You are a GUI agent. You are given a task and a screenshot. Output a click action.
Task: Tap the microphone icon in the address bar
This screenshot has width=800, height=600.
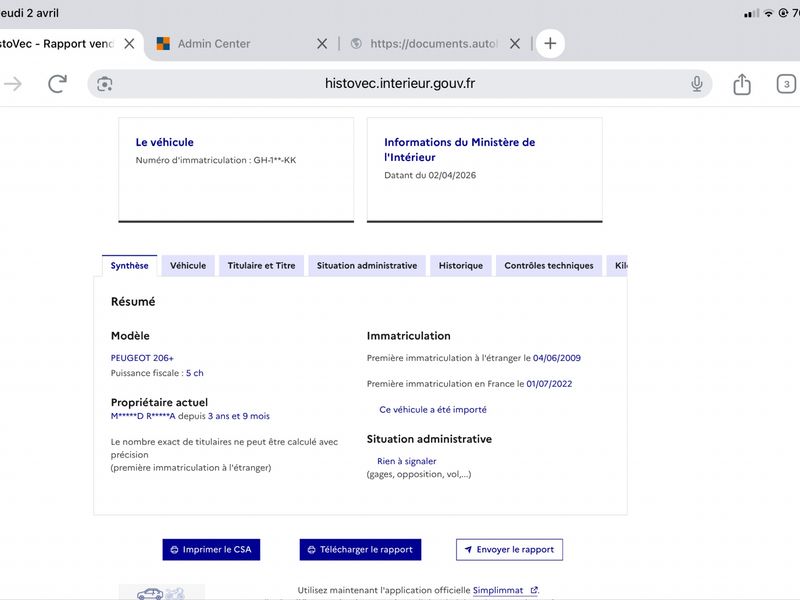696,84
